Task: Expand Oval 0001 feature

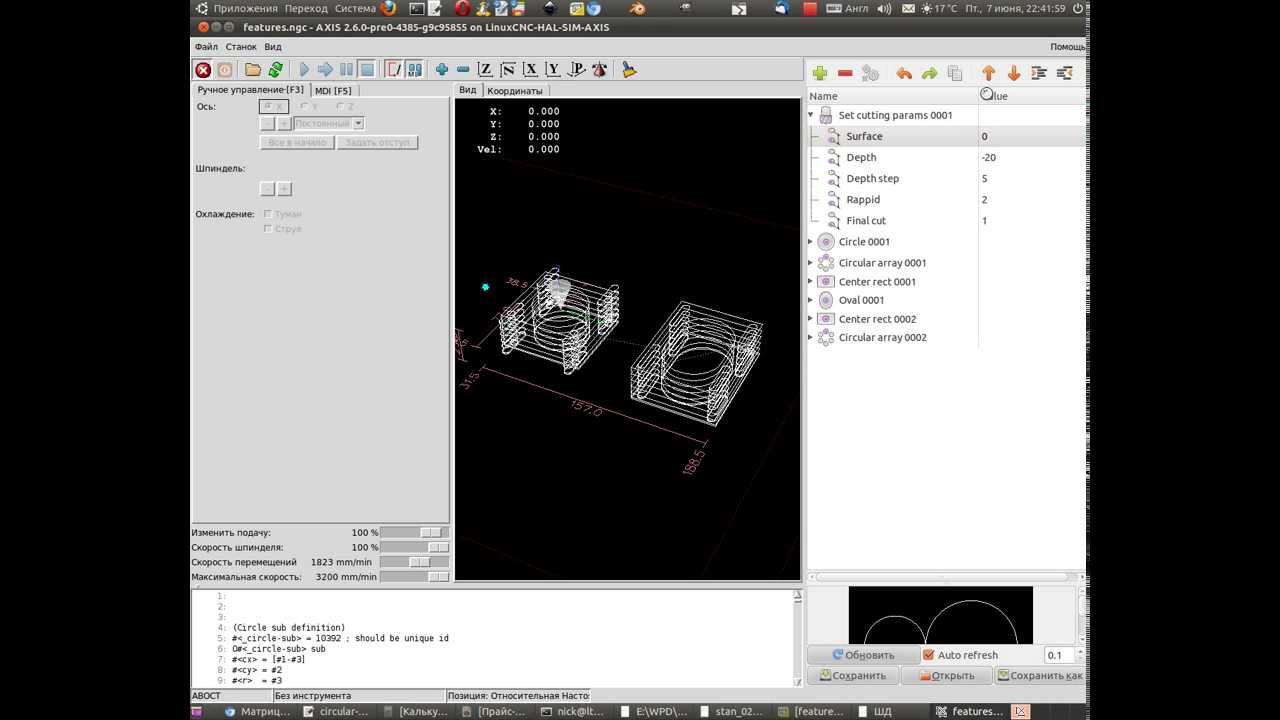Action: (811, 300)
